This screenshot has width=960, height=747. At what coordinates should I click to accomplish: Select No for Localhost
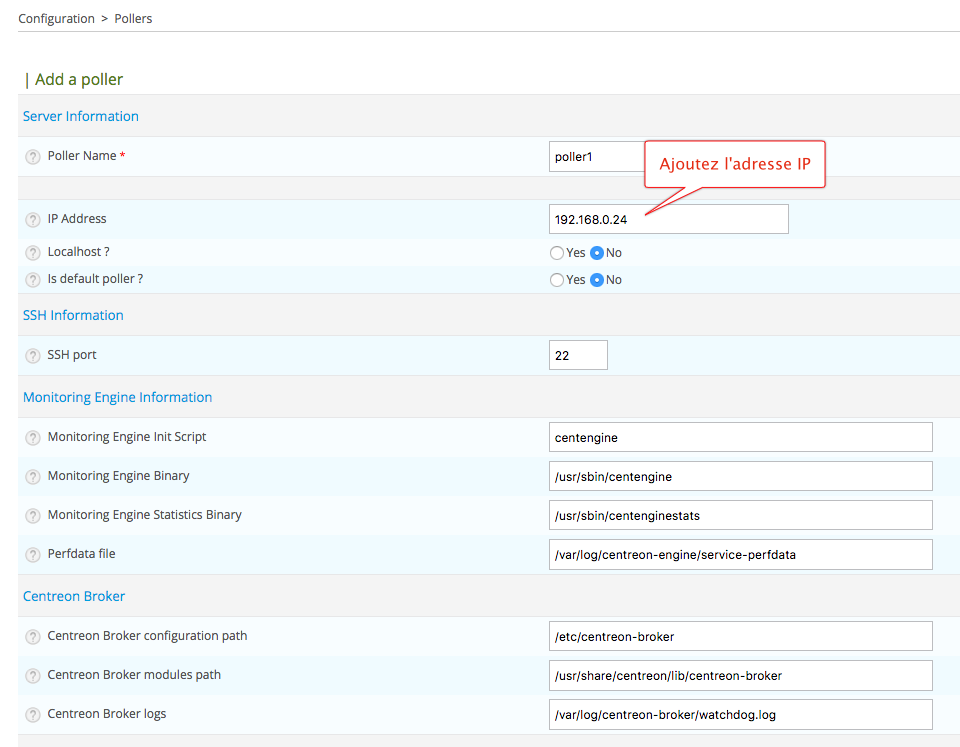coord(597,253)
